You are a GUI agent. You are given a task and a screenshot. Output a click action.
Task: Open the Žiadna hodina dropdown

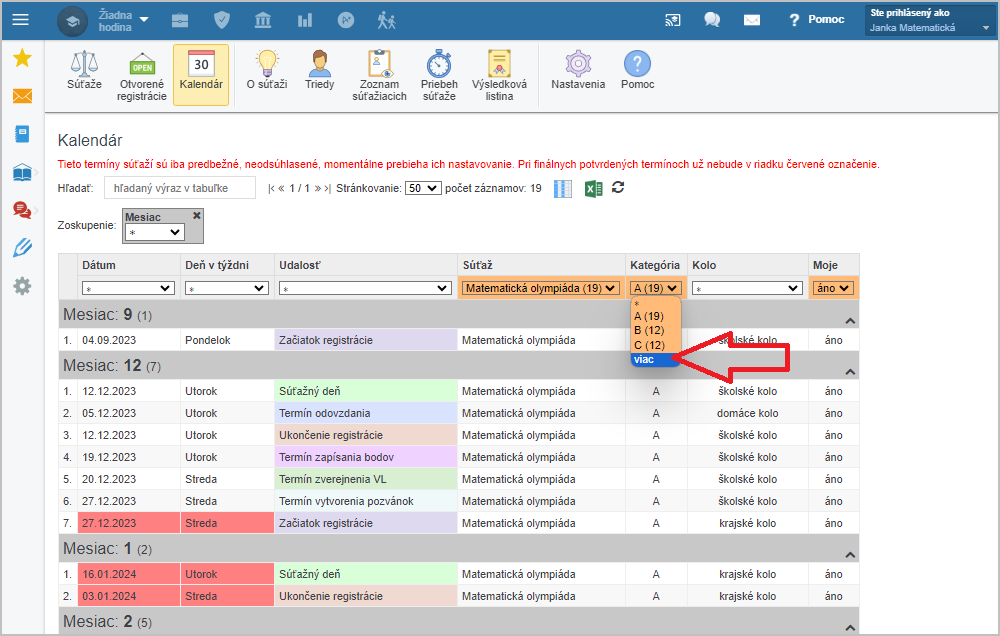click(x=123, y=21)
